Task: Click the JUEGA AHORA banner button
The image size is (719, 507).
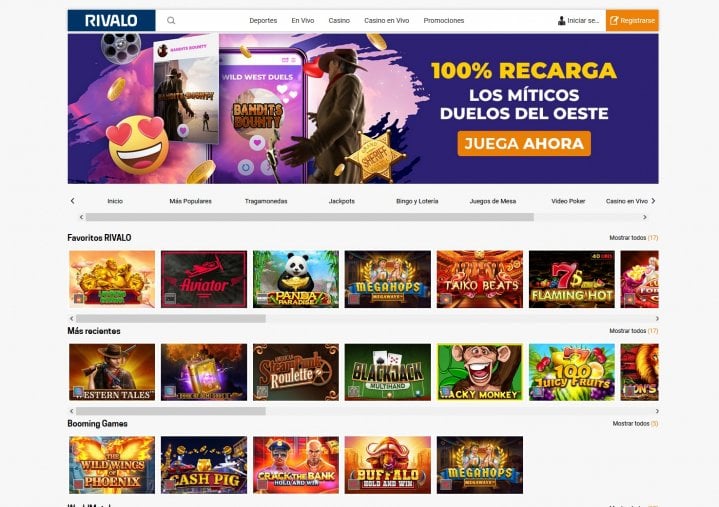Action: [x=524, y=143]
